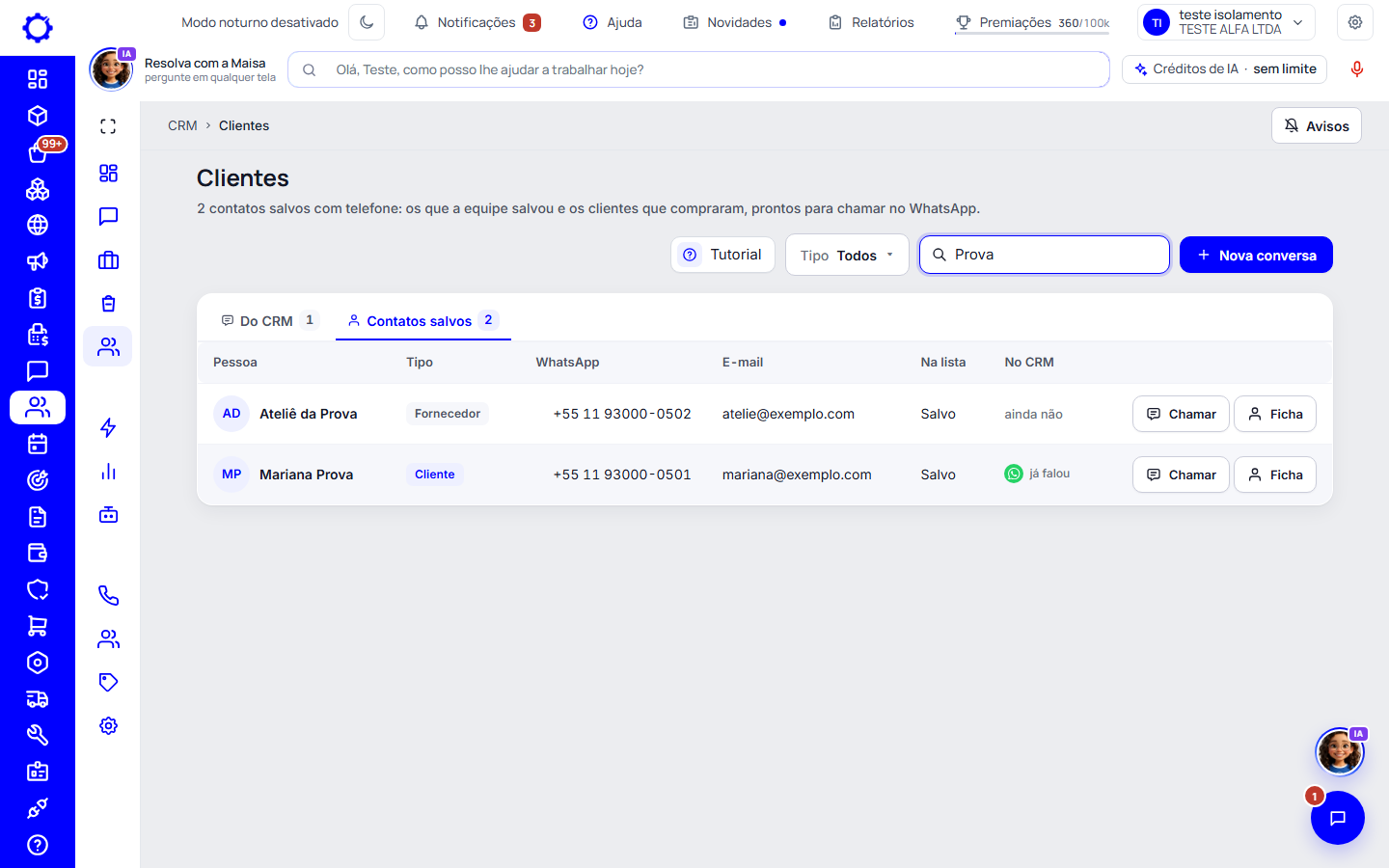Open Relatórios in the top bar
1389x868 pixels.
tap(871, 22)
